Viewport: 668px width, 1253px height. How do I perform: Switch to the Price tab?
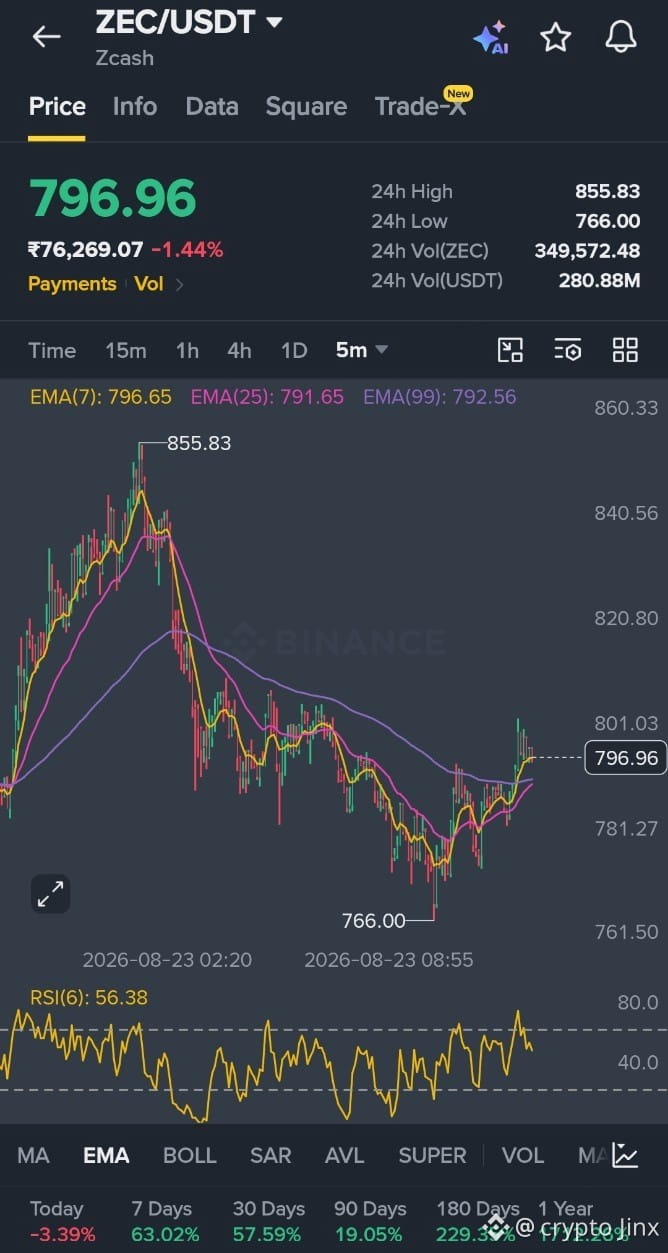coord(57,106)
